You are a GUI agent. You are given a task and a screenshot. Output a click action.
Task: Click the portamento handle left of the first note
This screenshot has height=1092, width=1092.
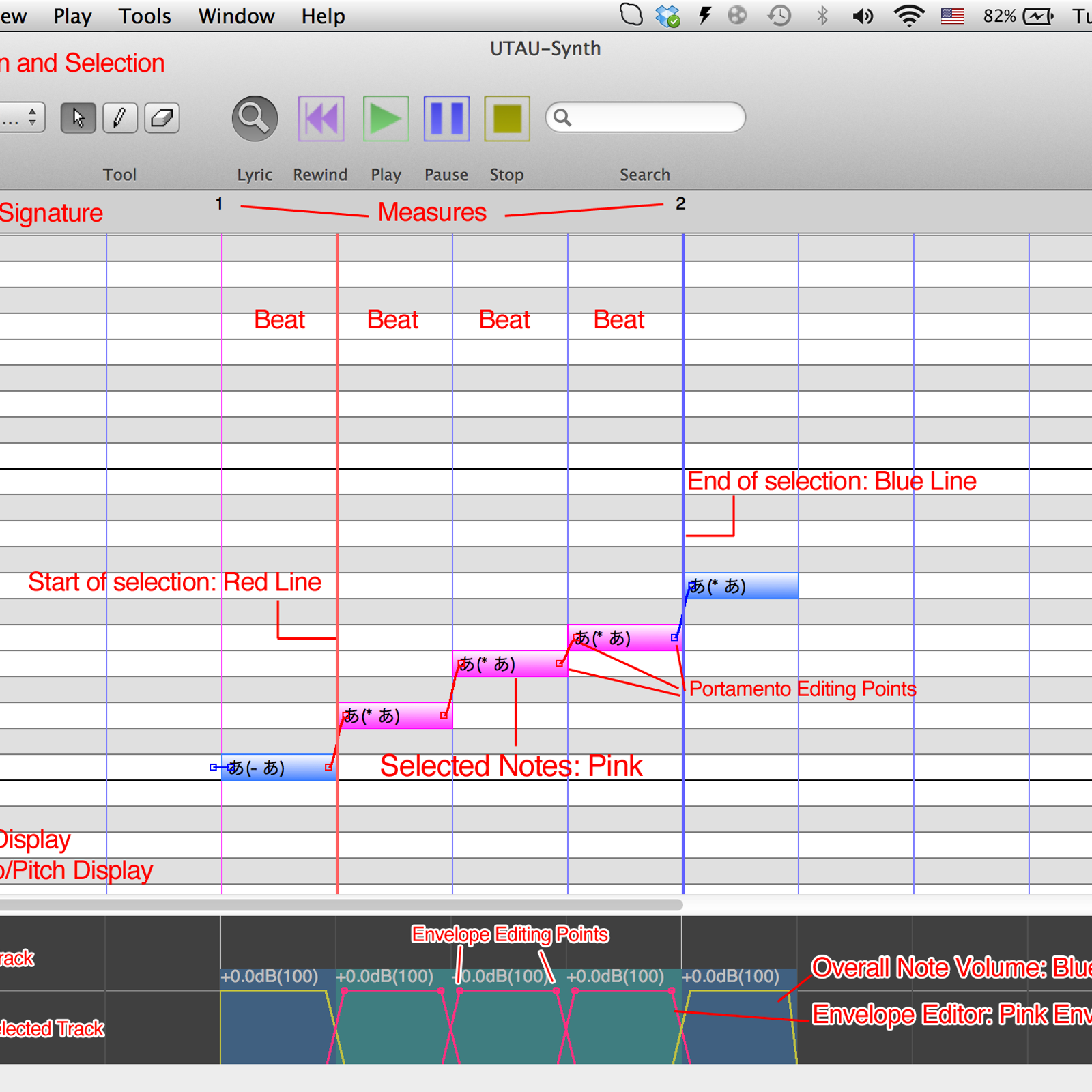[x=213, y=767]
